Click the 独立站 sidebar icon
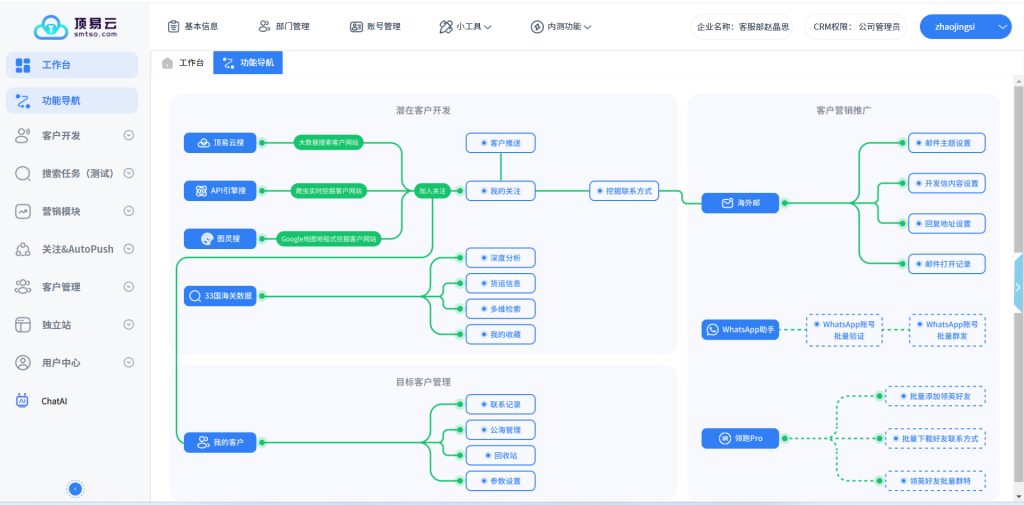Image resolution: width=1024 pixels, height=505 pixels. coord(23,325)
